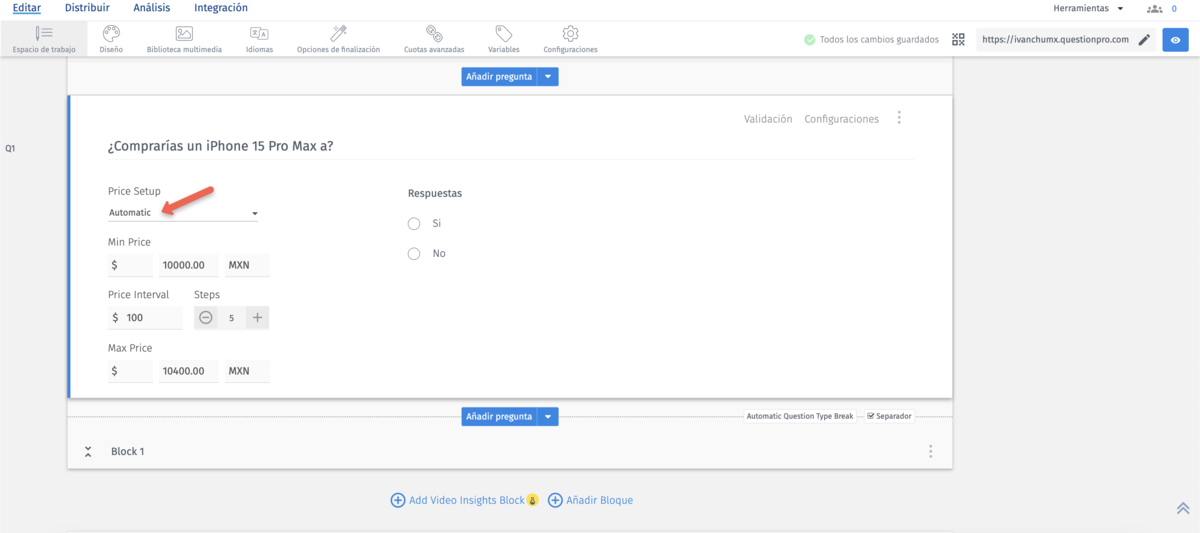
Task: Click the QR code icon
Action: pos(959,40)
